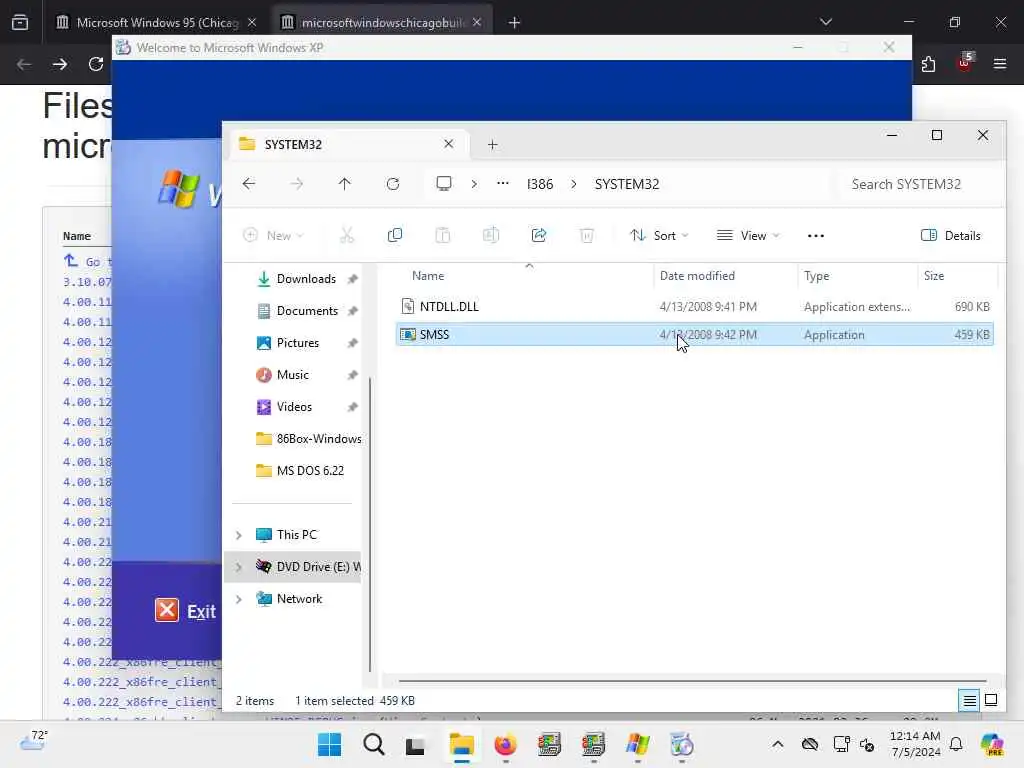The width and height of the screenshot is (1024, 768).
Task: Sort by Date modified column header
Action: pyautogui.click(x=697, y=276)
